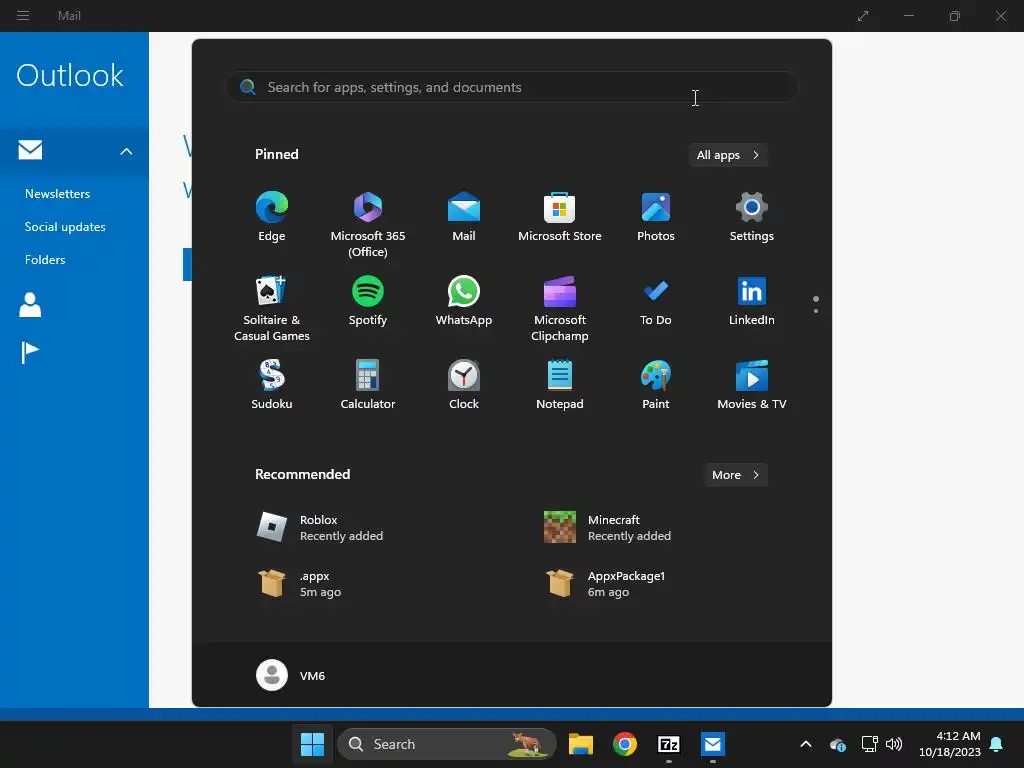
Task: Launch the Sudoku game
Action: (x=272, y=385)
